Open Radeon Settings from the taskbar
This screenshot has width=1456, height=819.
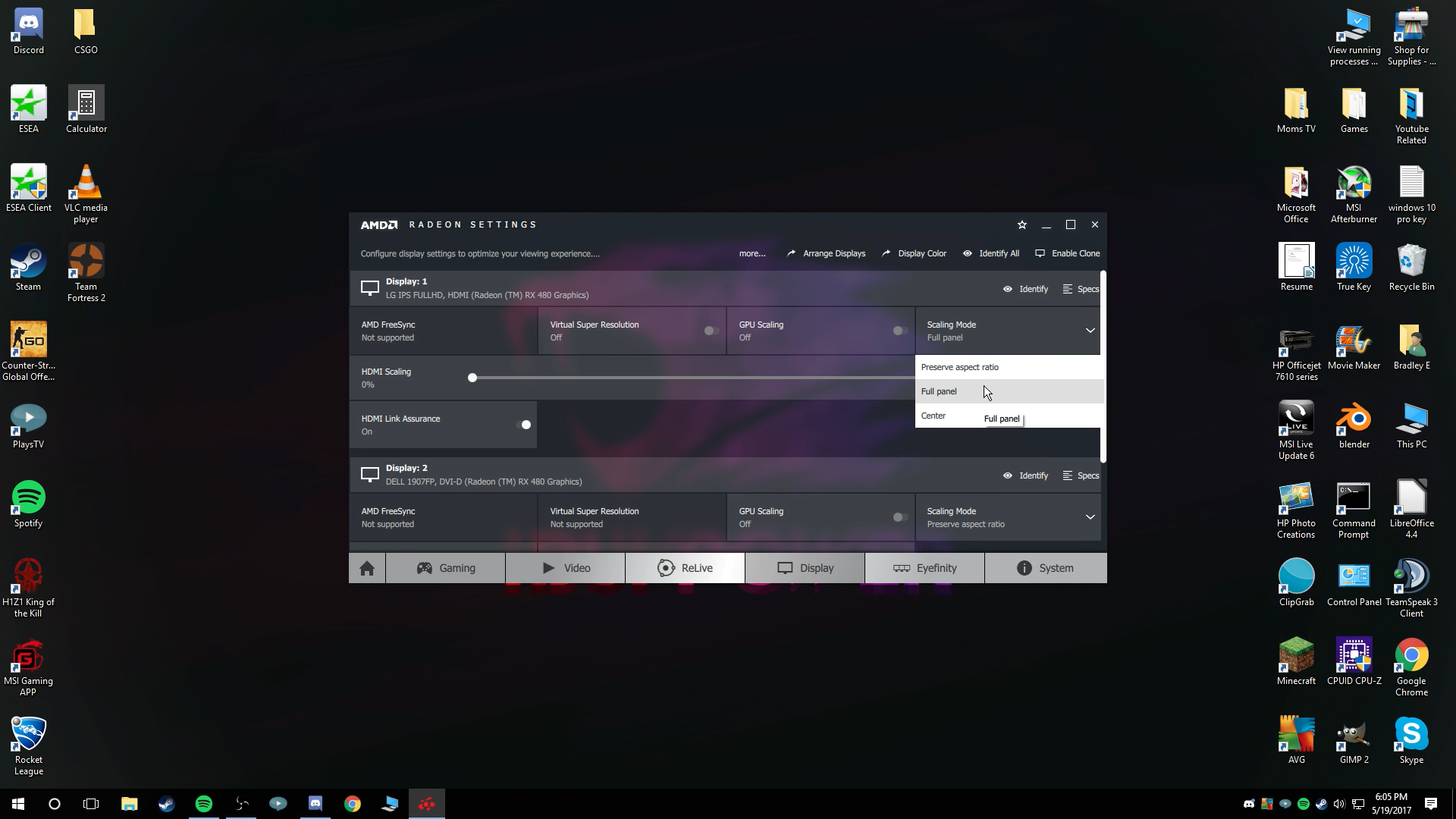click(426, 804)
